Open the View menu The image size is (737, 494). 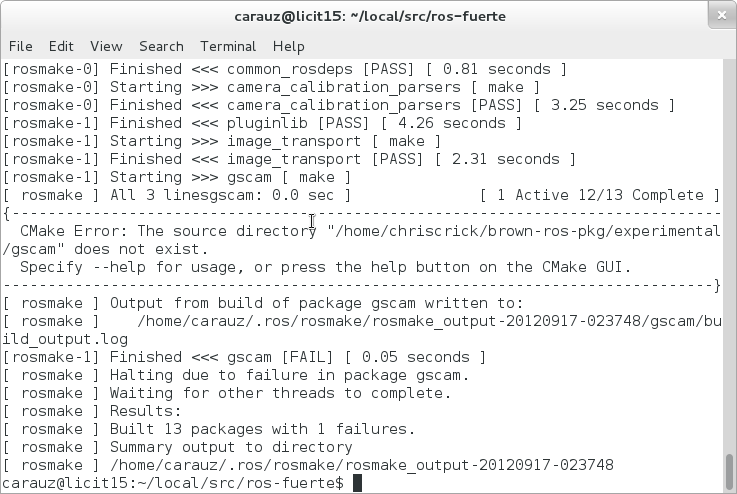106,46
